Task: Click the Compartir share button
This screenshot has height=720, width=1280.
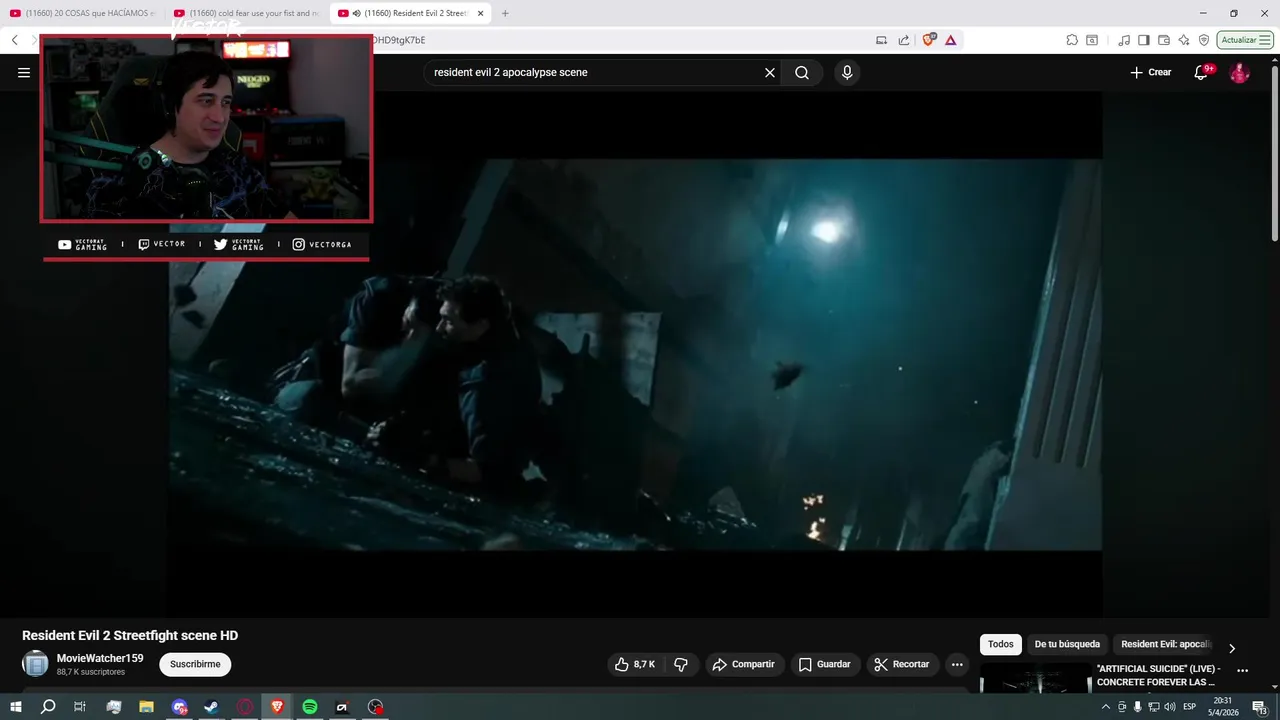Action: coord(744,664)
